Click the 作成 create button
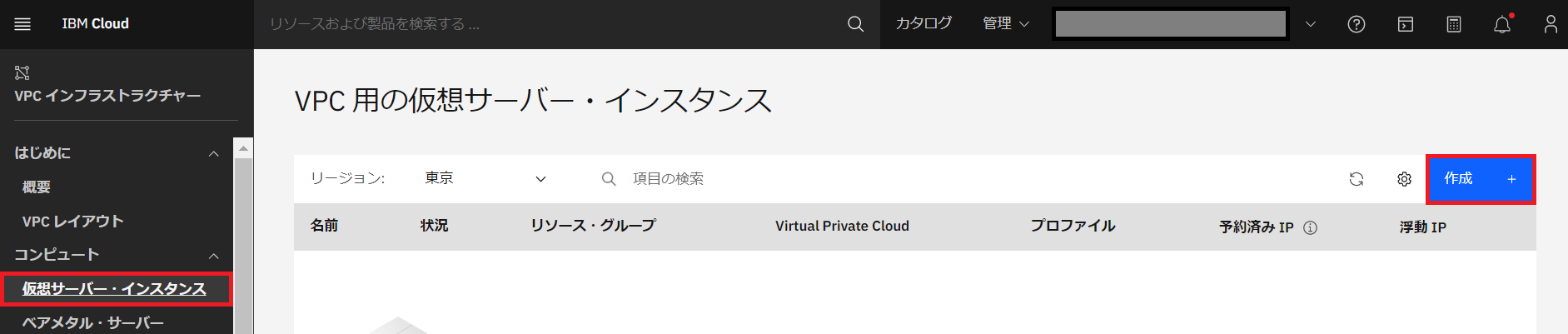Screen dimensions: 1568x334 point(1480,179)
